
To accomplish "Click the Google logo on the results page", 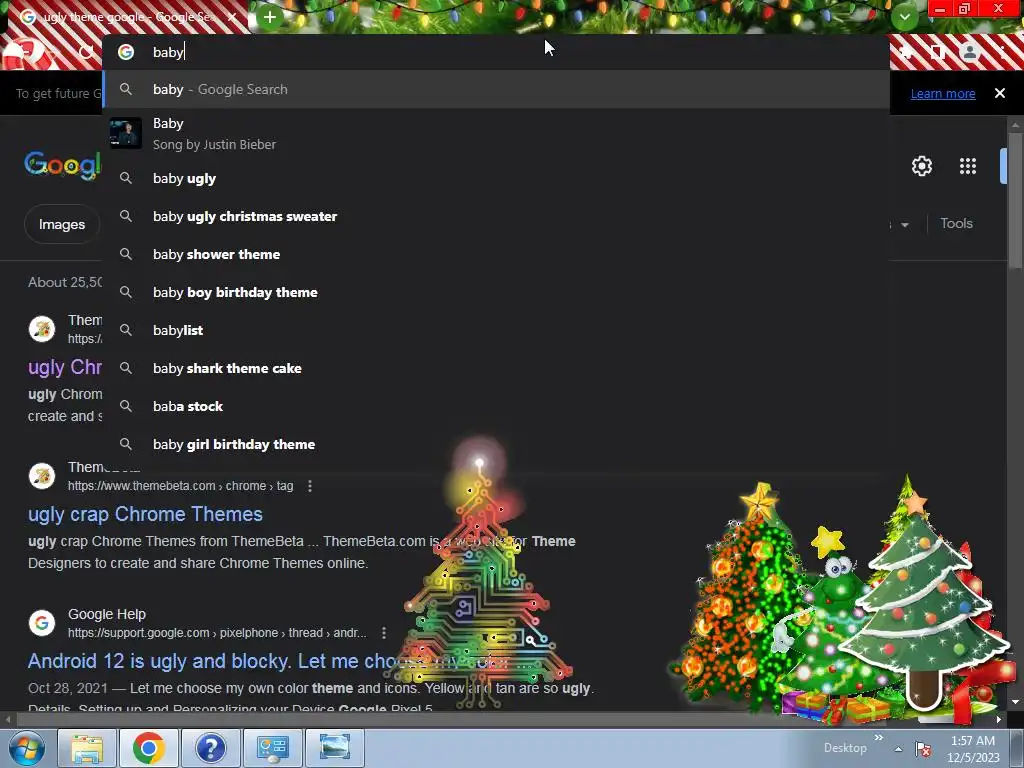I will (x=63, y=165).
